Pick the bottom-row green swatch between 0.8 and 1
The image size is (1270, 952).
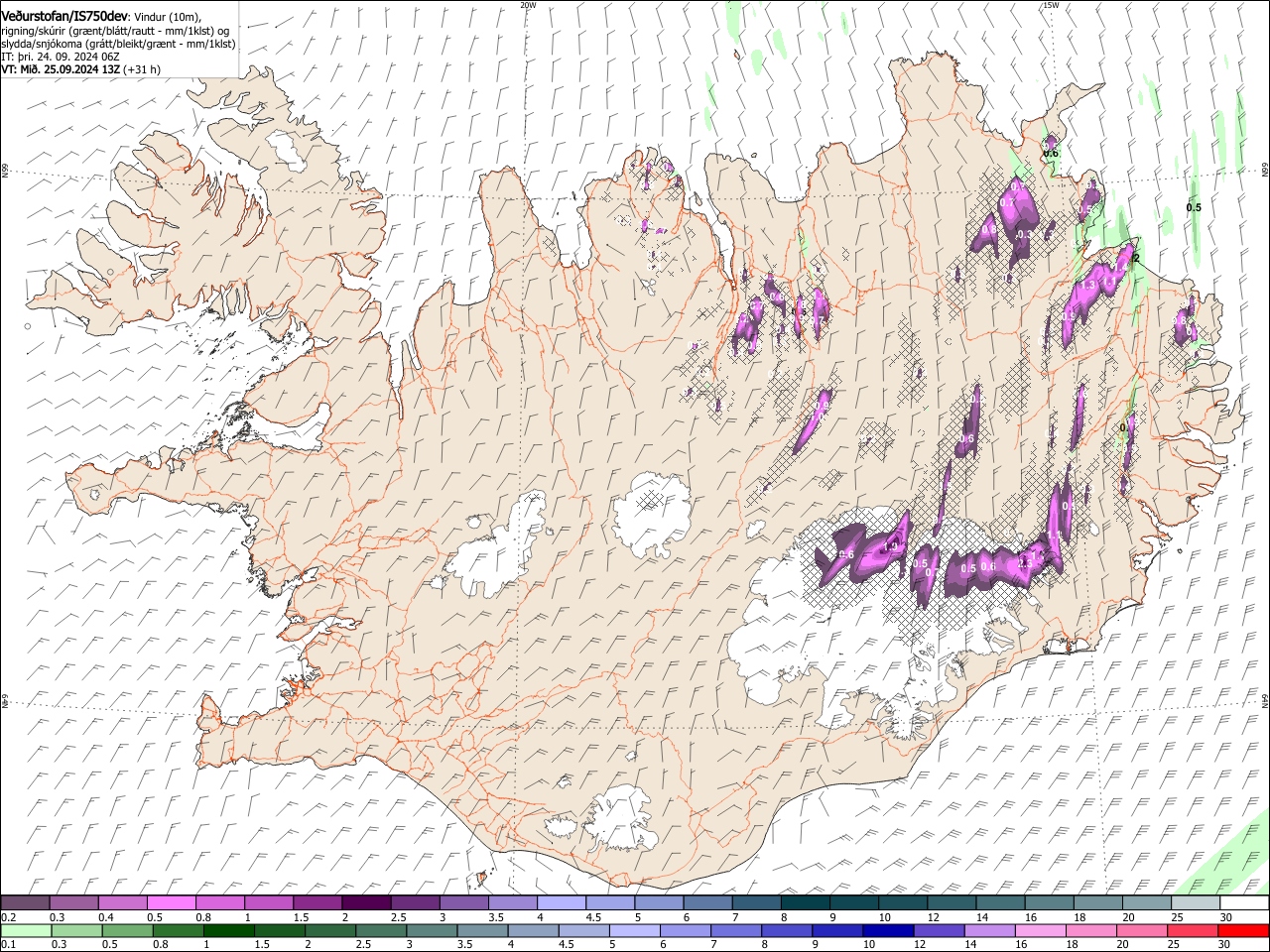[x=178, y=930]
